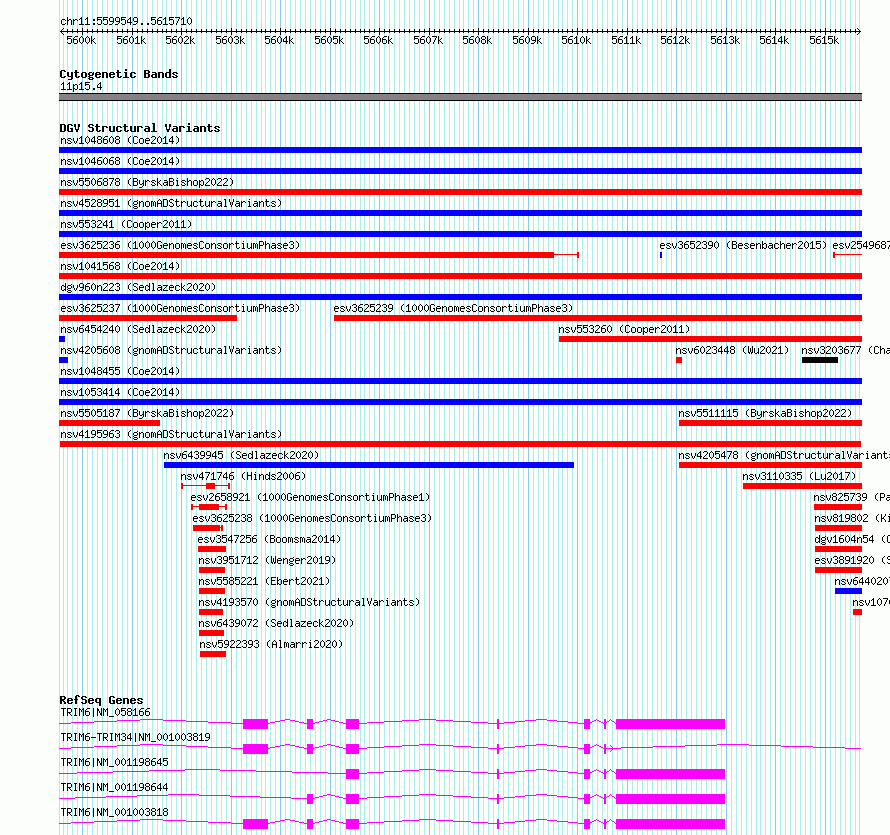890x835 pixels.
Task: Click the nsv471746 (Hinds2006) label
Action: tap(243, 476)
